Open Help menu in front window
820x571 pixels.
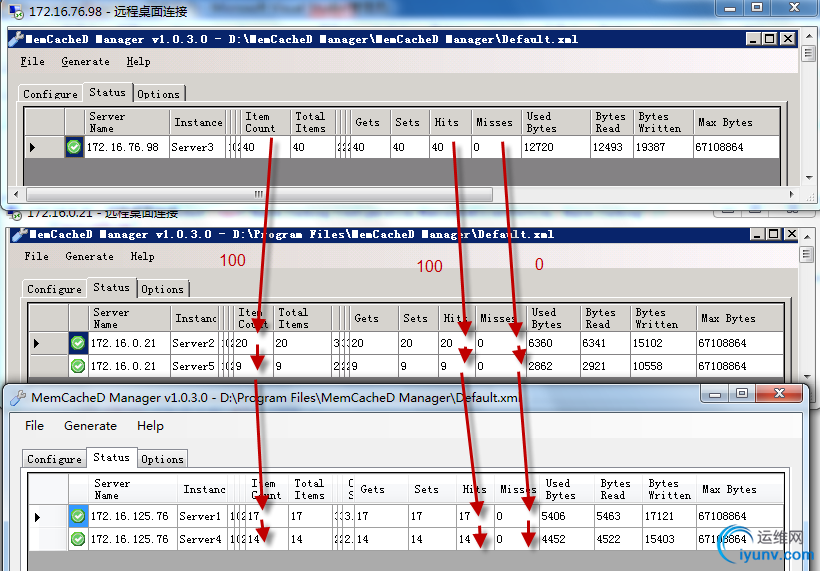point(151,426)
